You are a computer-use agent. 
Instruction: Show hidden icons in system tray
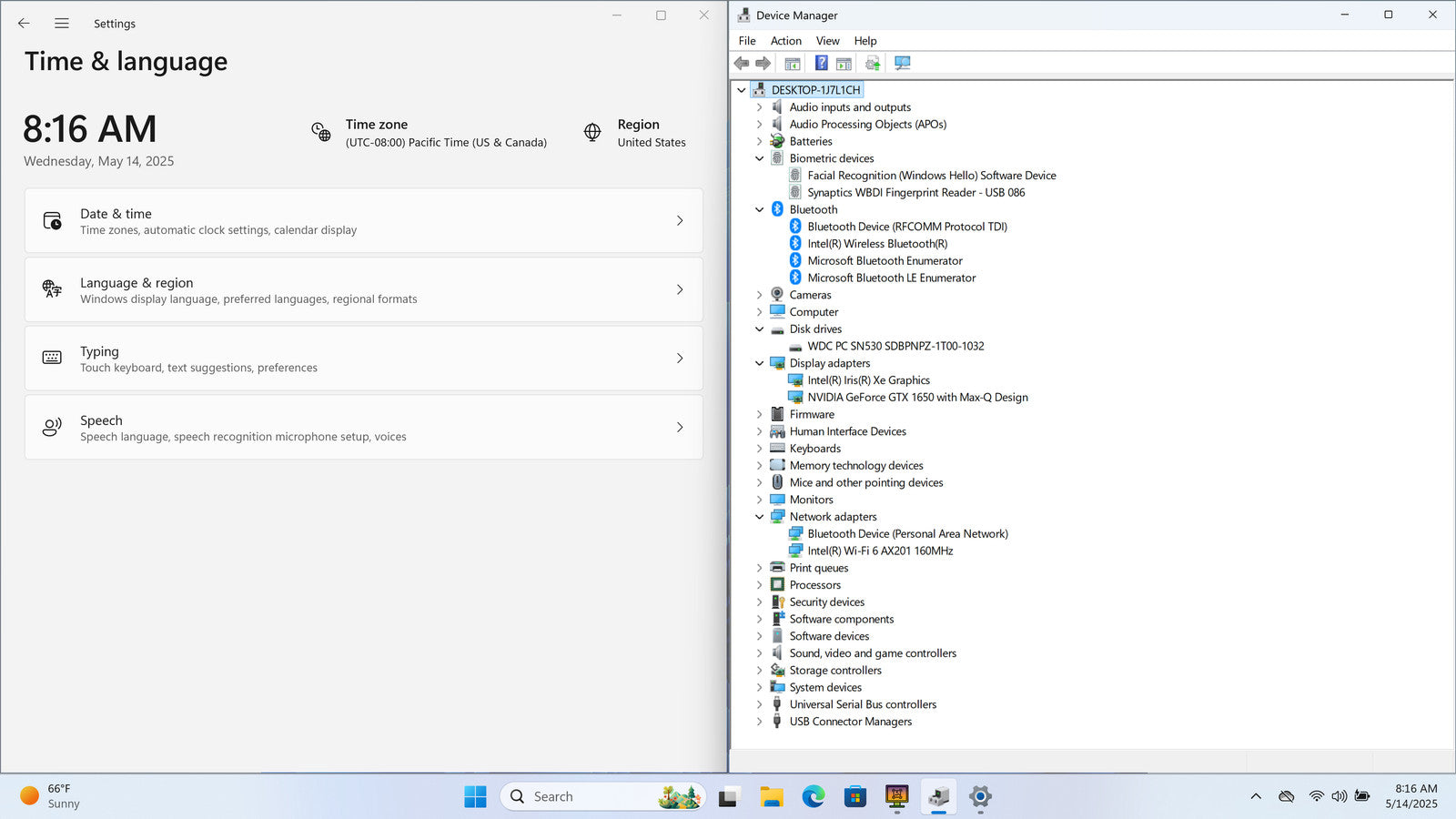click(1256, 796)
